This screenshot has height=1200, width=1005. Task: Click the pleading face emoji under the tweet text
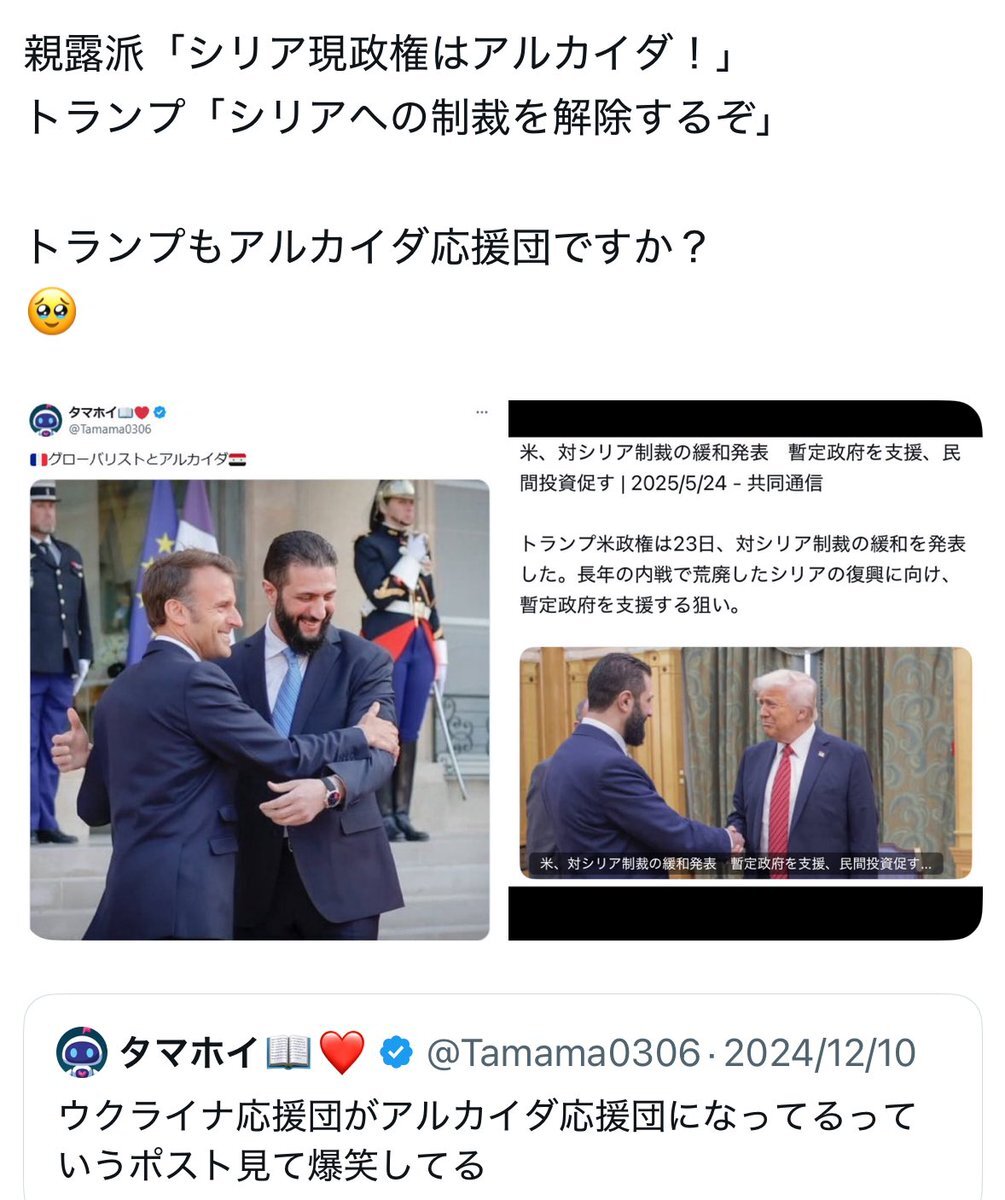pyautogui.click(x=52, y=311)
